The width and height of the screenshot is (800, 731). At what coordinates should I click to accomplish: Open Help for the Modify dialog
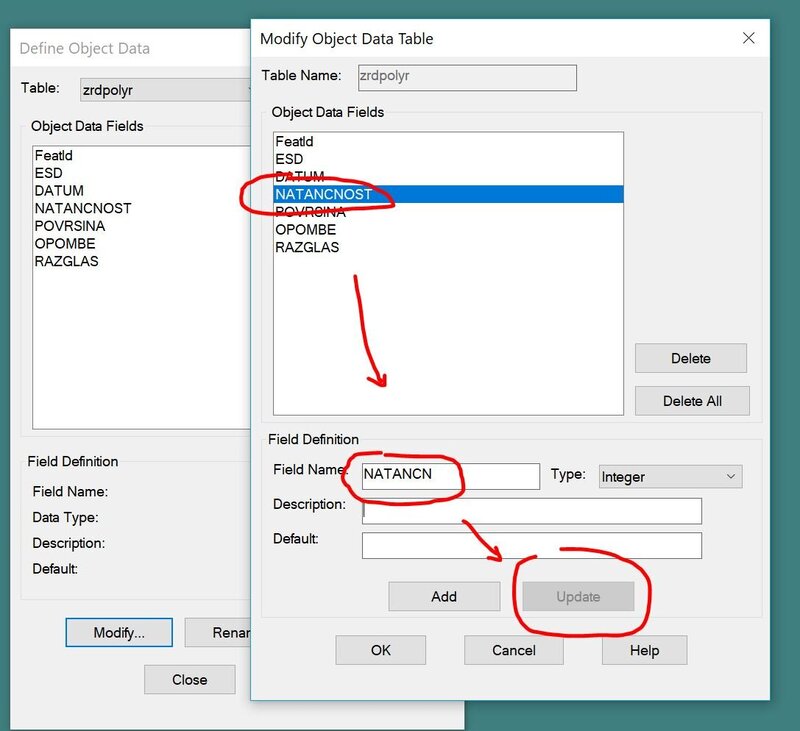click(x=644, y=650)
